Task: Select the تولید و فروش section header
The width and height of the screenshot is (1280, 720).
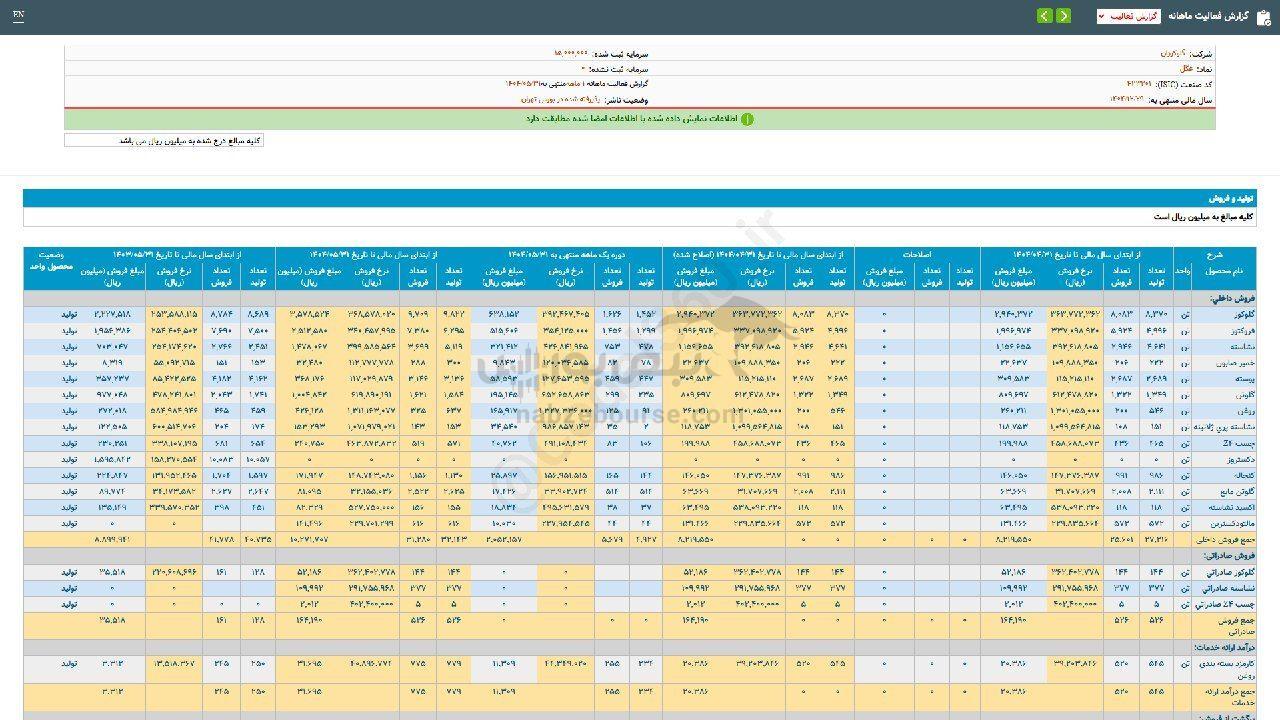Action: pyautogui.click(x=1233, y=198)
